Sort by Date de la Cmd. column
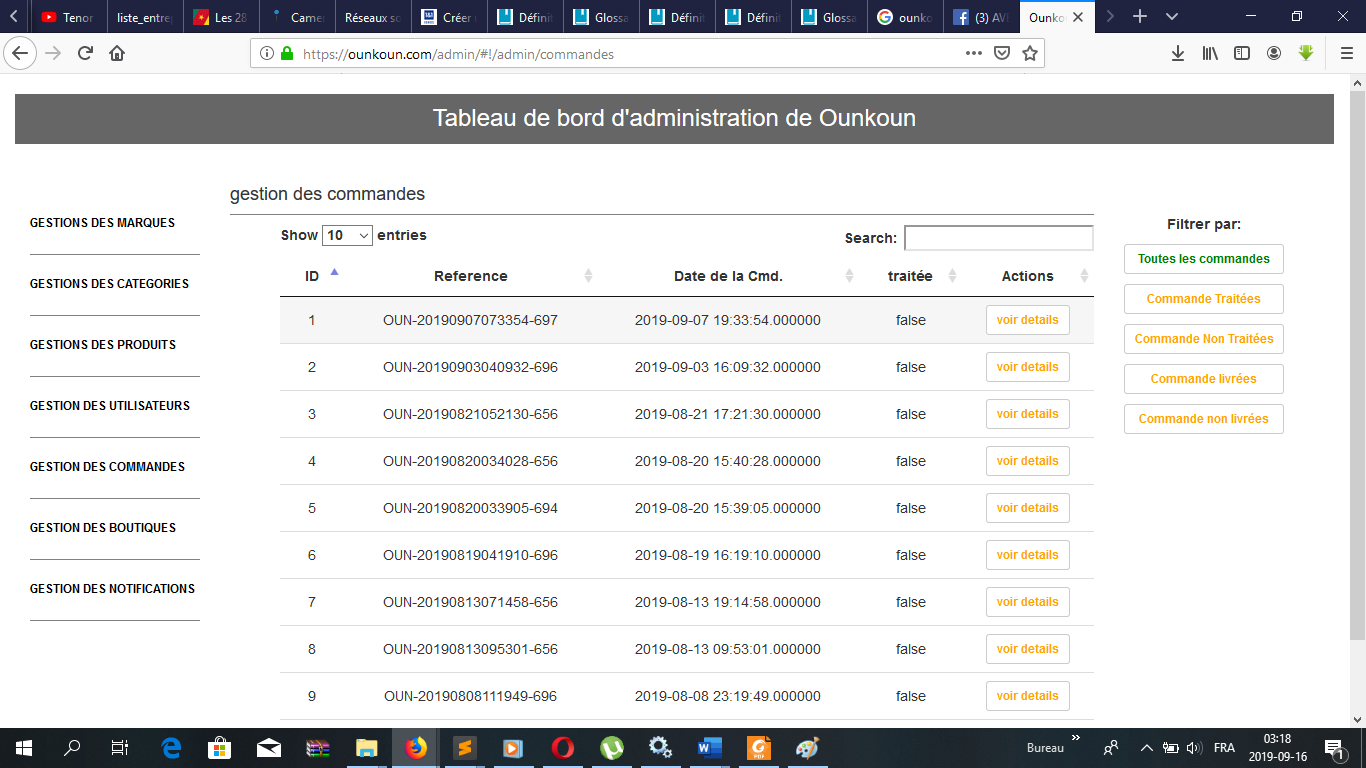 point(728,276)
